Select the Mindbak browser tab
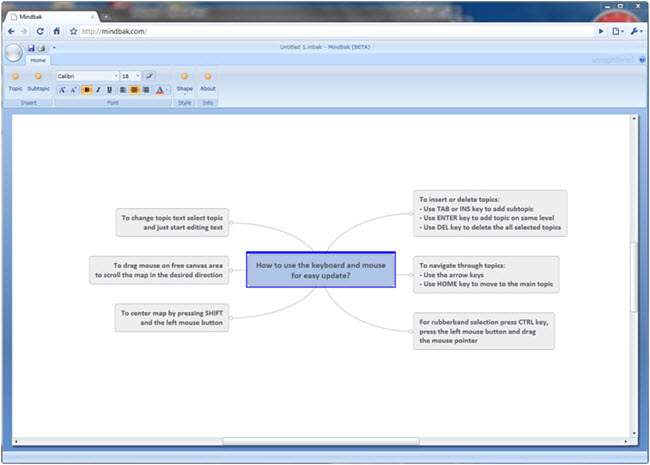 click(50, 17)
